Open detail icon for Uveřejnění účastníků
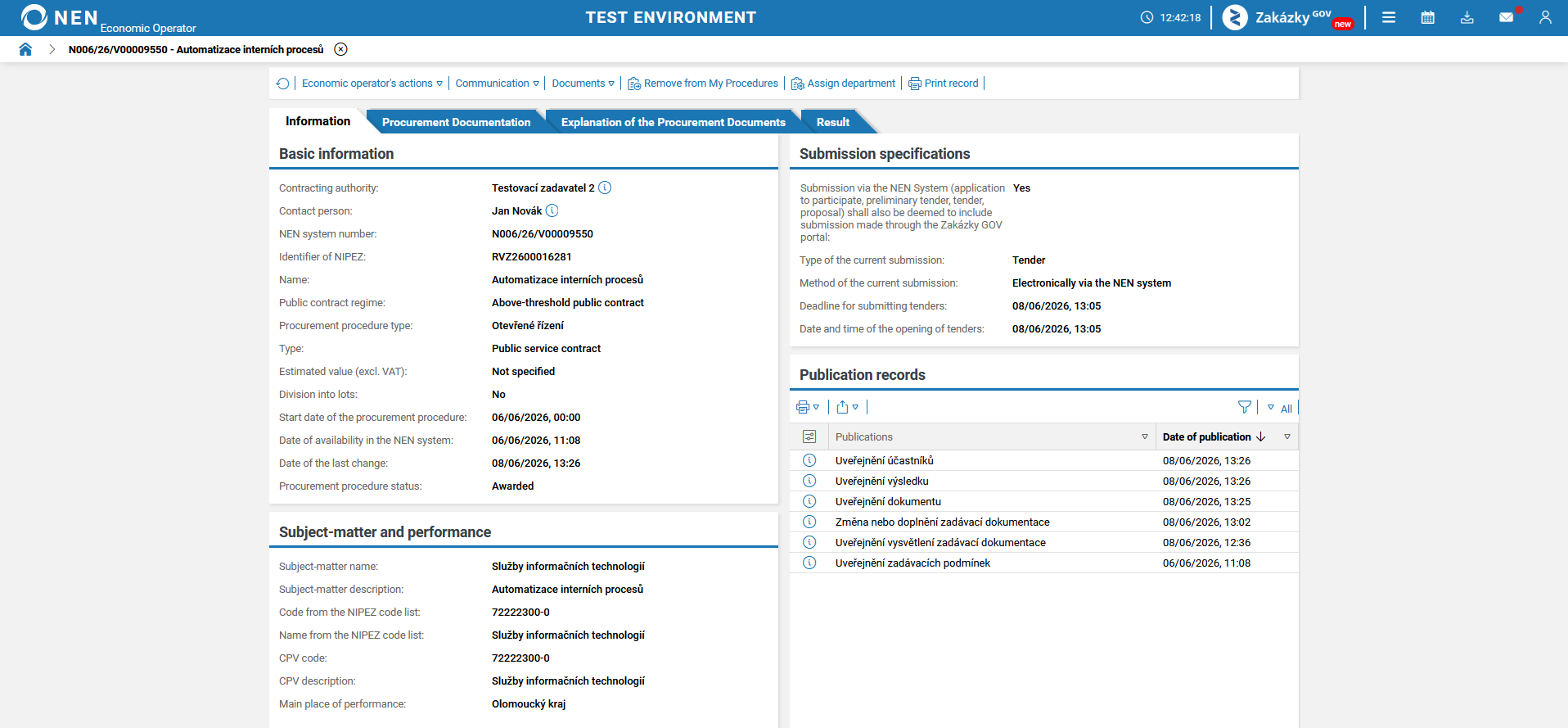 809,460
